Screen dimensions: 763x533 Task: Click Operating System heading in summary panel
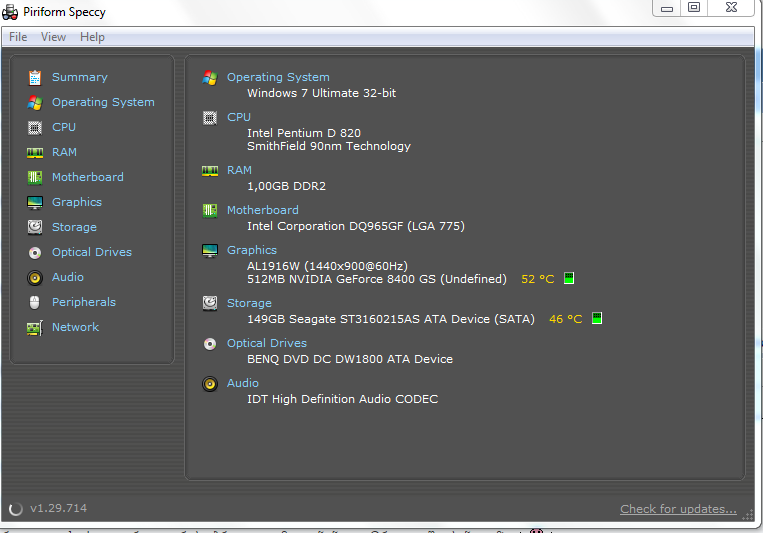point(278,77)
